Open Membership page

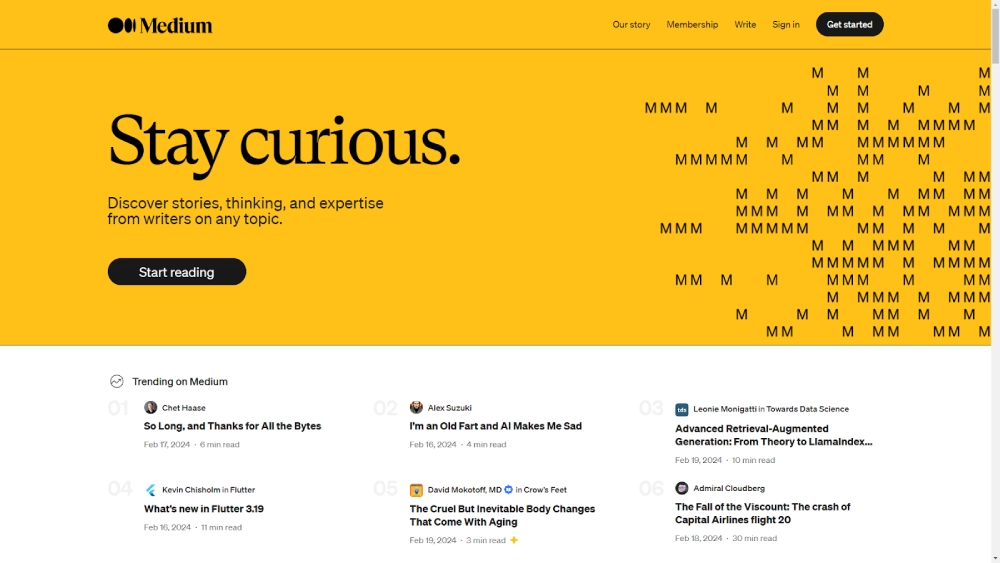pos(692,25)
